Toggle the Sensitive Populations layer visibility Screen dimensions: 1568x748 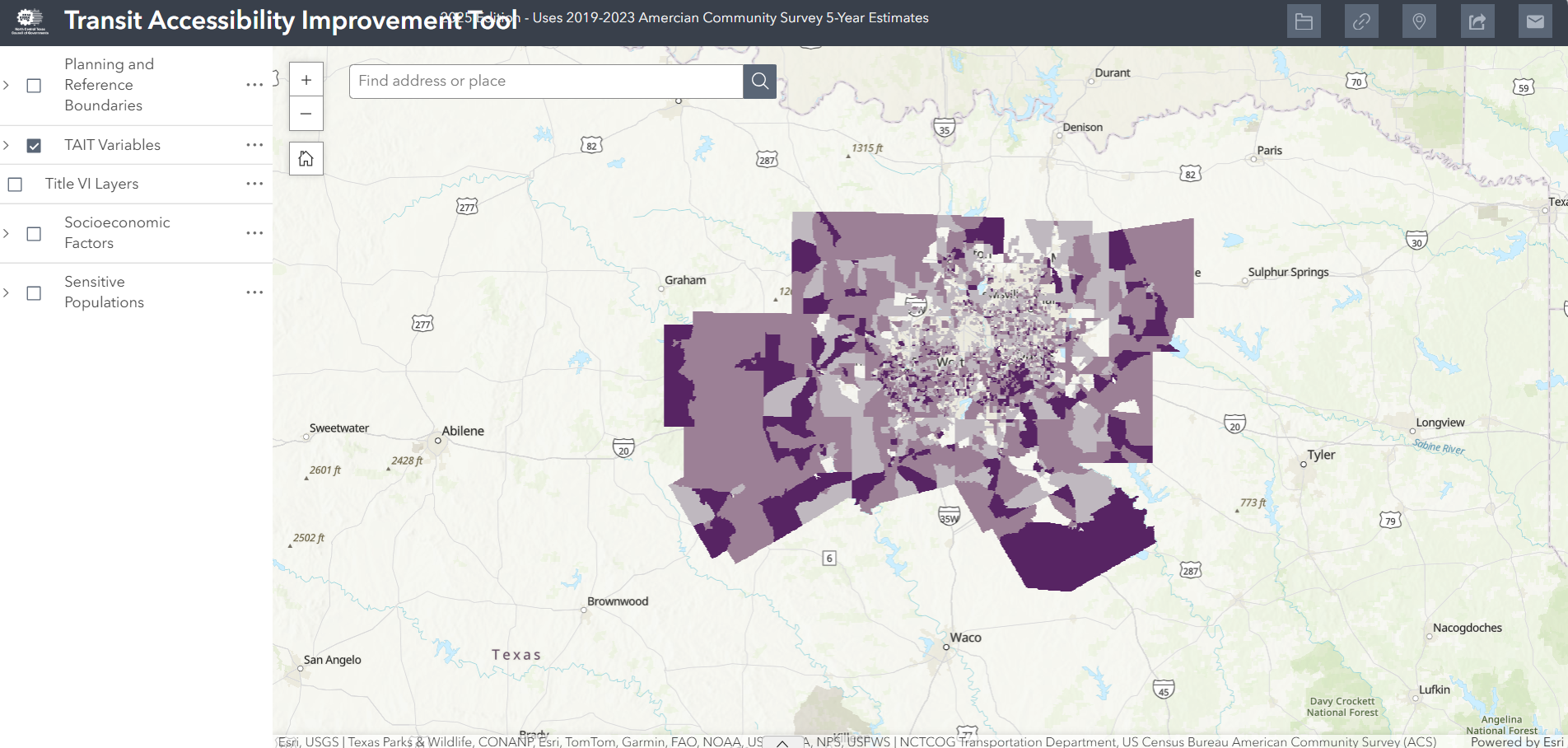click(x=33, y=292)
